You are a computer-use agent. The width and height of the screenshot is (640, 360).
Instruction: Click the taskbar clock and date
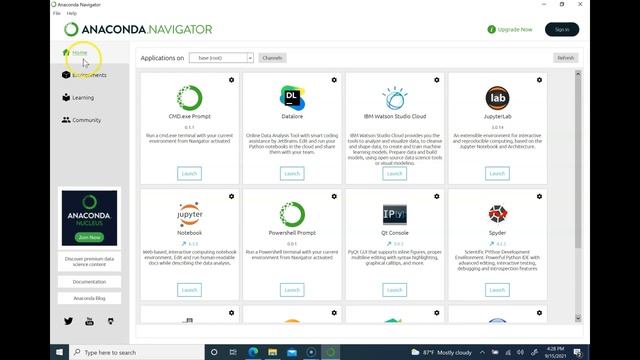click(556, 352)
